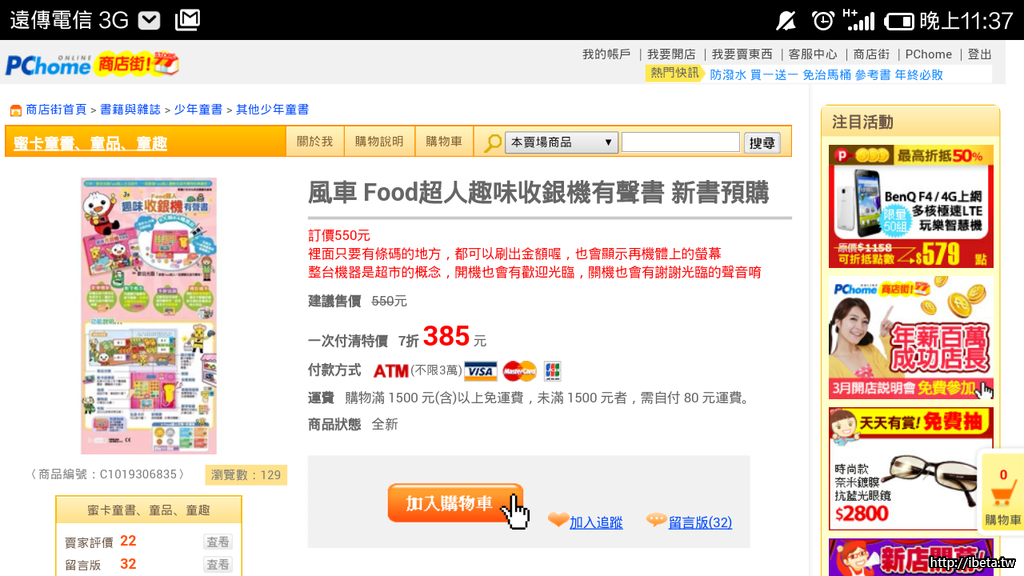Click the 搜尋 button
The image size is (1024, 576).
[762, 143]
